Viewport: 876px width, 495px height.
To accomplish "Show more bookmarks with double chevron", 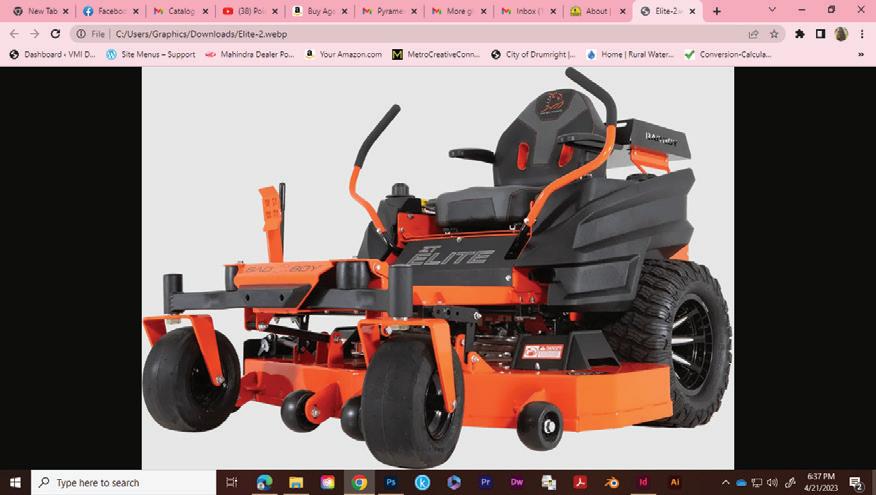I will [x=861, y=54].
